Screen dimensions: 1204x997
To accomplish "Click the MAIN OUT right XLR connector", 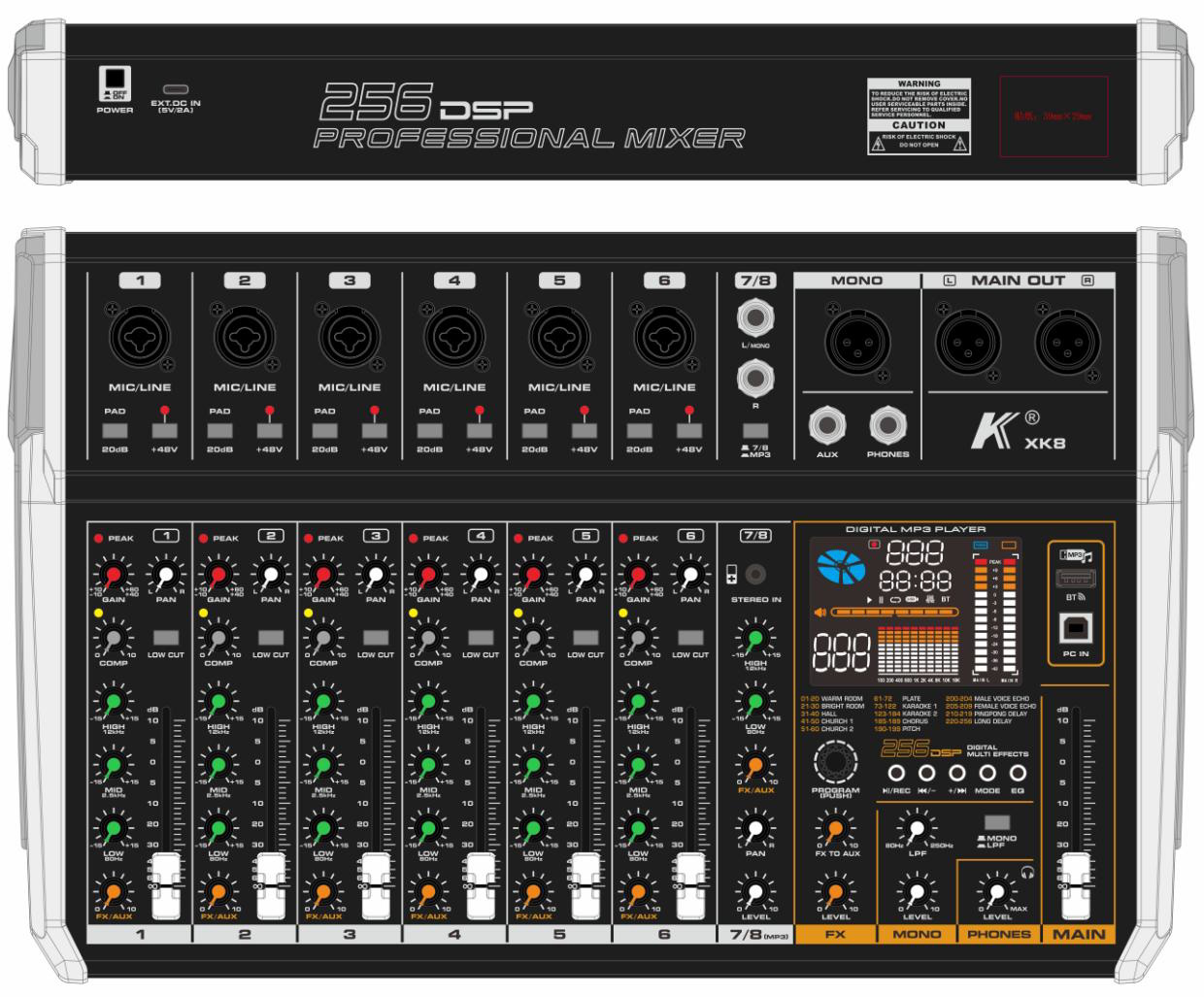I will (1067, 341).
